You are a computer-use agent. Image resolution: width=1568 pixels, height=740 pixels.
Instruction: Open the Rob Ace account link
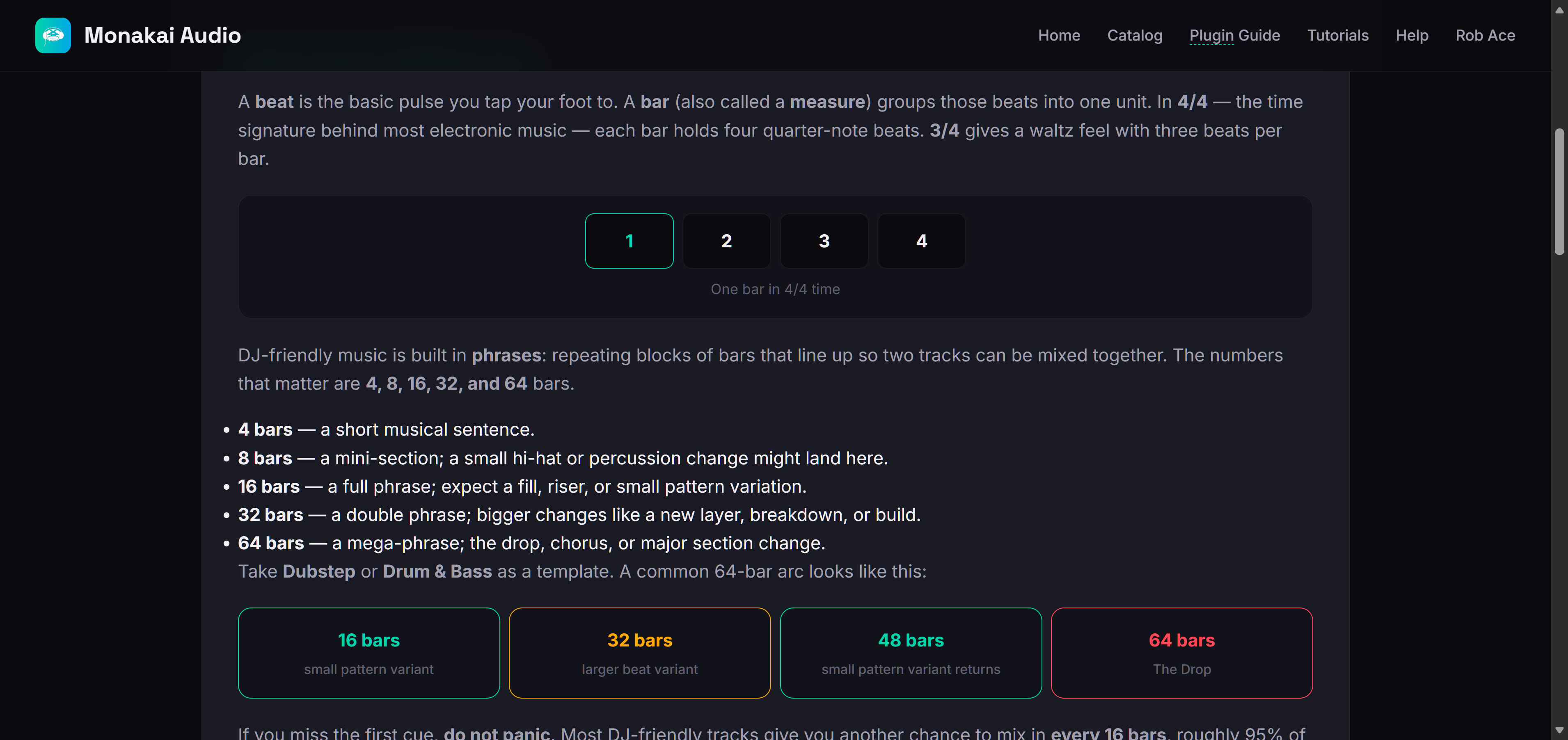coord(1485,35)
